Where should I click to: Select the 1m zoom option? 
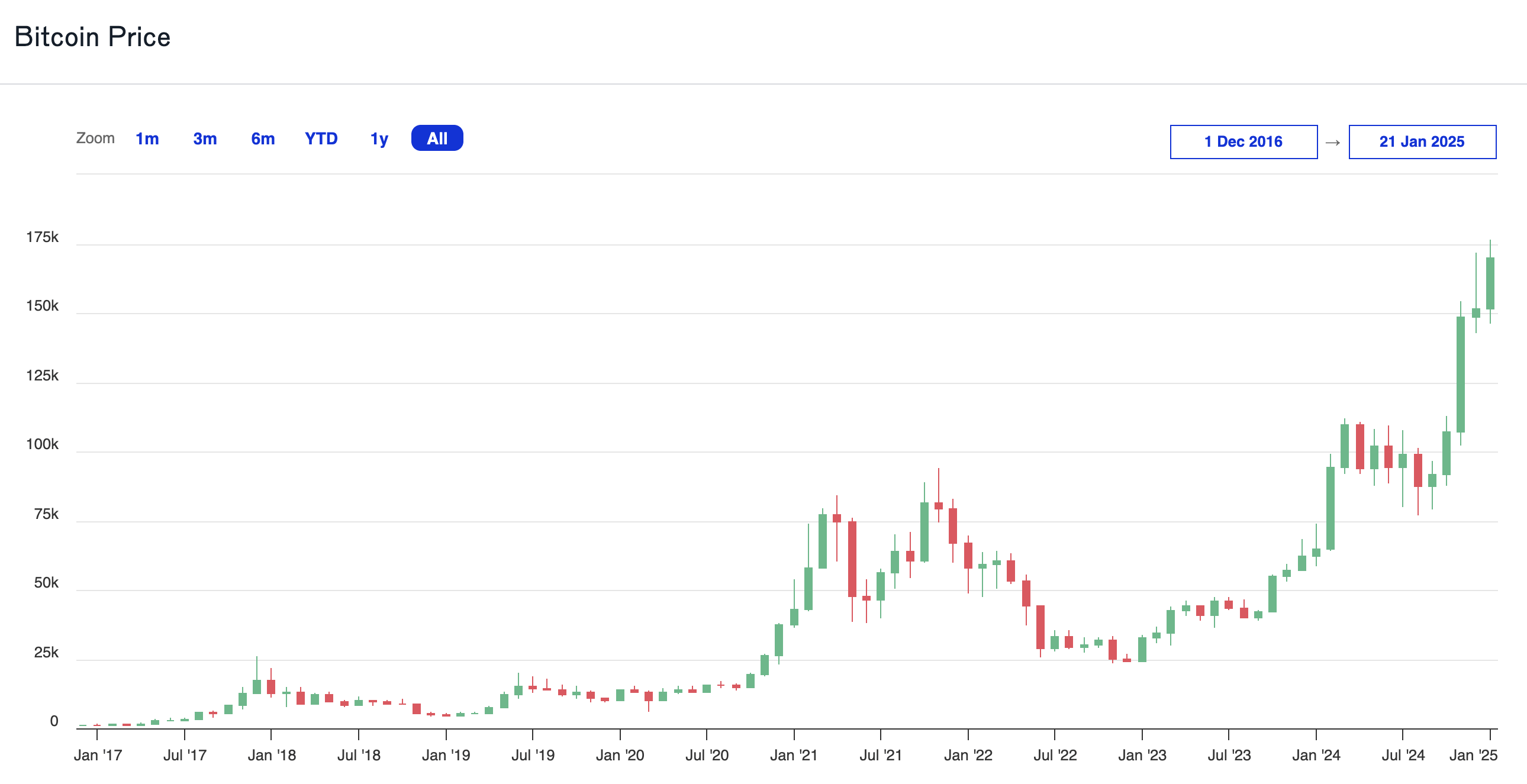146,138
